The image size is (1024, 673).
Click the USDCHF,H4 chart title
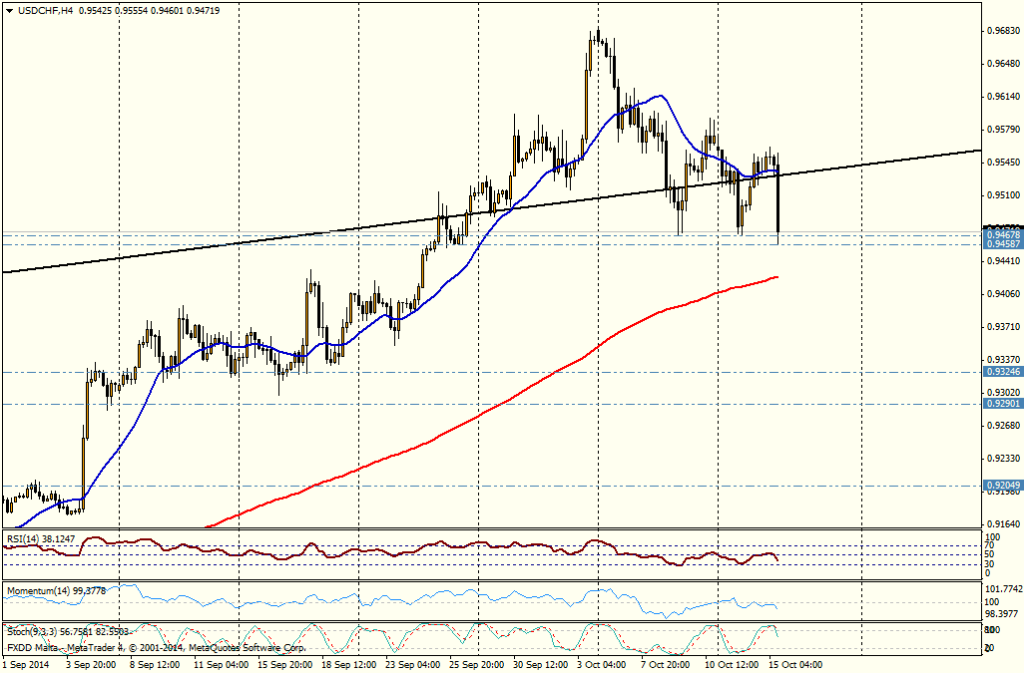point(45,8)
